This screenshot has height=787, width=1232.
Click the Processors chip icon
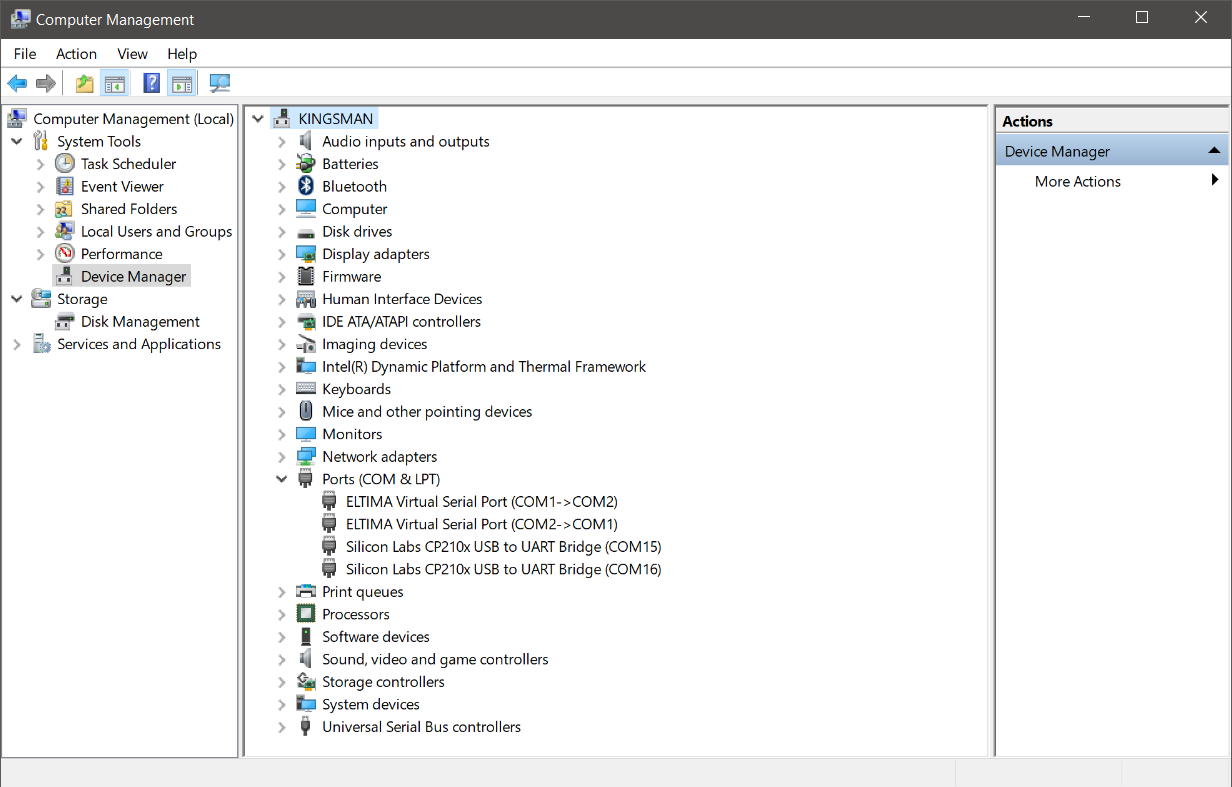click(x=306, y=614)
